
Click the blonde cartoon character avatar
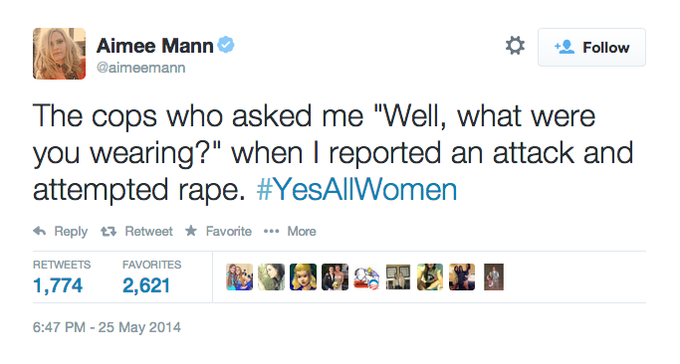303,277
